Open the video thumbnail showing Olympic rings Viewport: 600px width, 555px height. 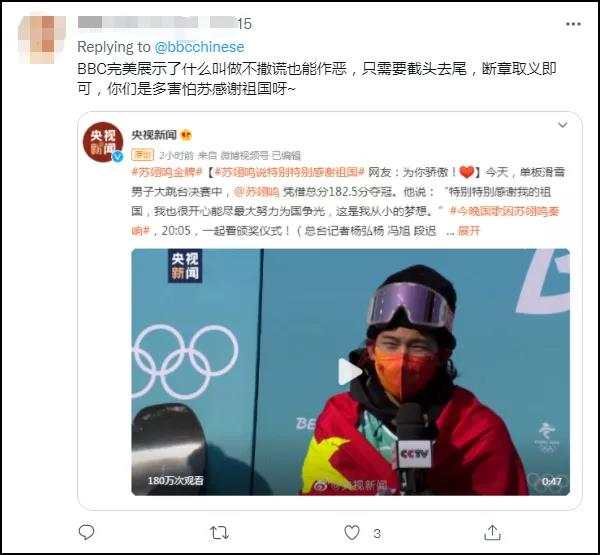click(351, 372)
